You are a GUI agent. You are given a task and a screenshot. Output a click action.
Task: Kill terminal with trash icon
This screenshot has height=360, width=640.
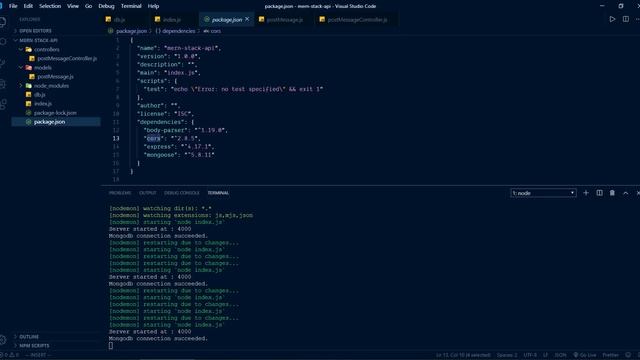click(612, 193)
